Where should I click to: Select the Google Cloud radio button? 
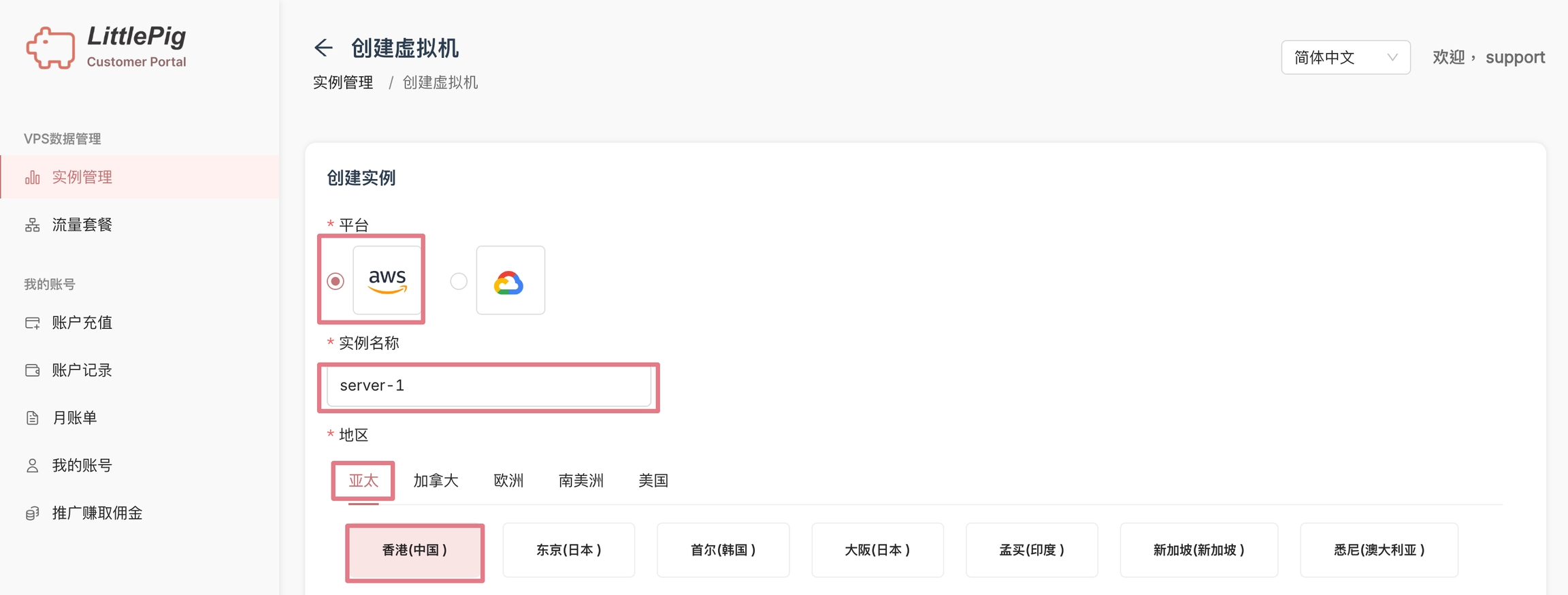coord(459,281)
